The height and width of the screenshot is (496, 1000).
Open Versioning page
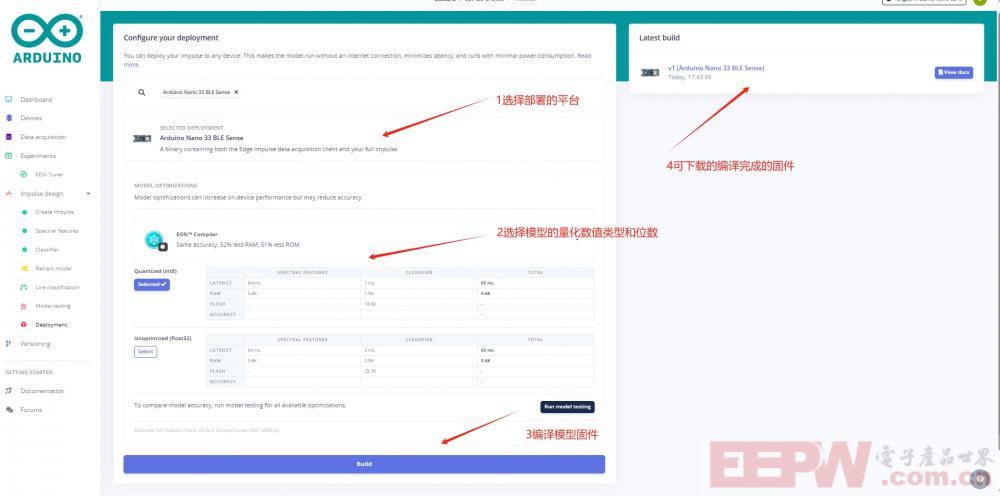pos(35,344)
